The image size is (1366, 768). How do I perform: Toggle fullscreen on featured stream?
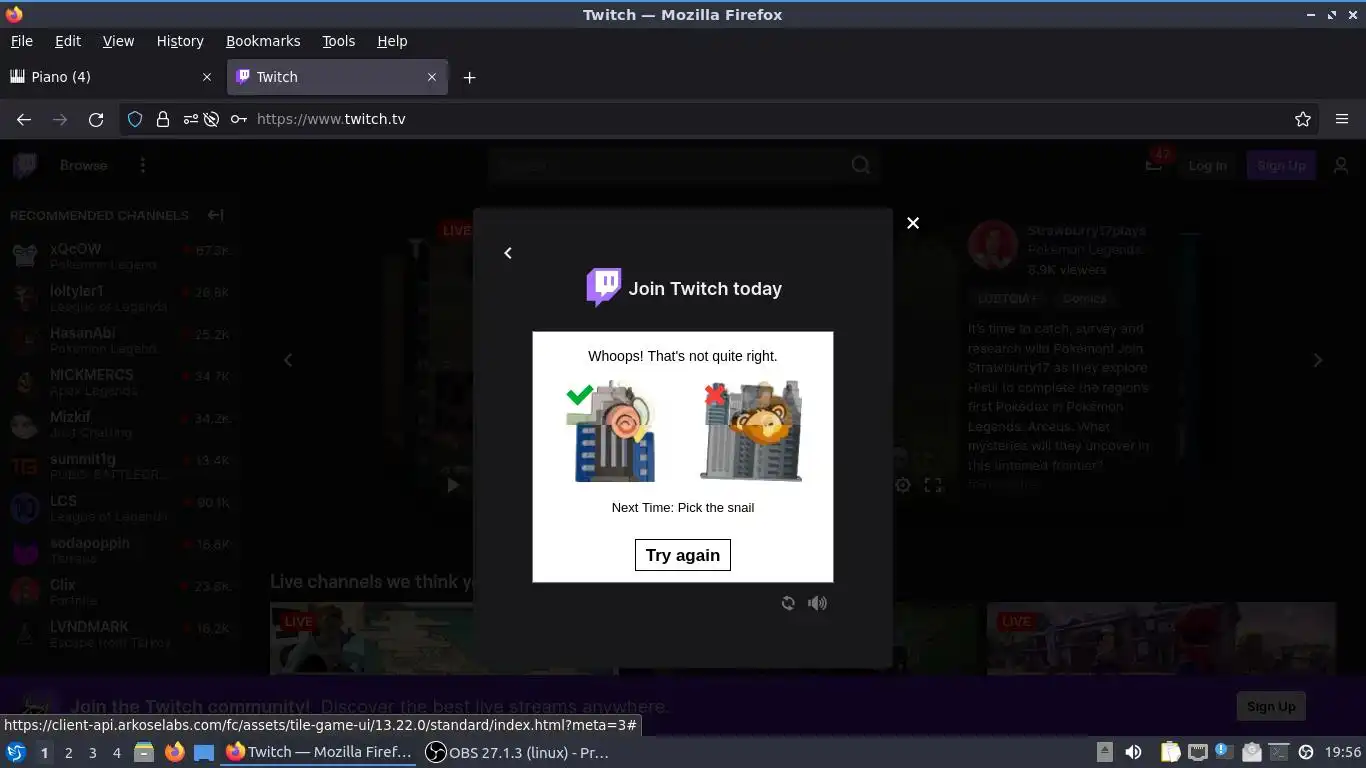tap(933, 485)
